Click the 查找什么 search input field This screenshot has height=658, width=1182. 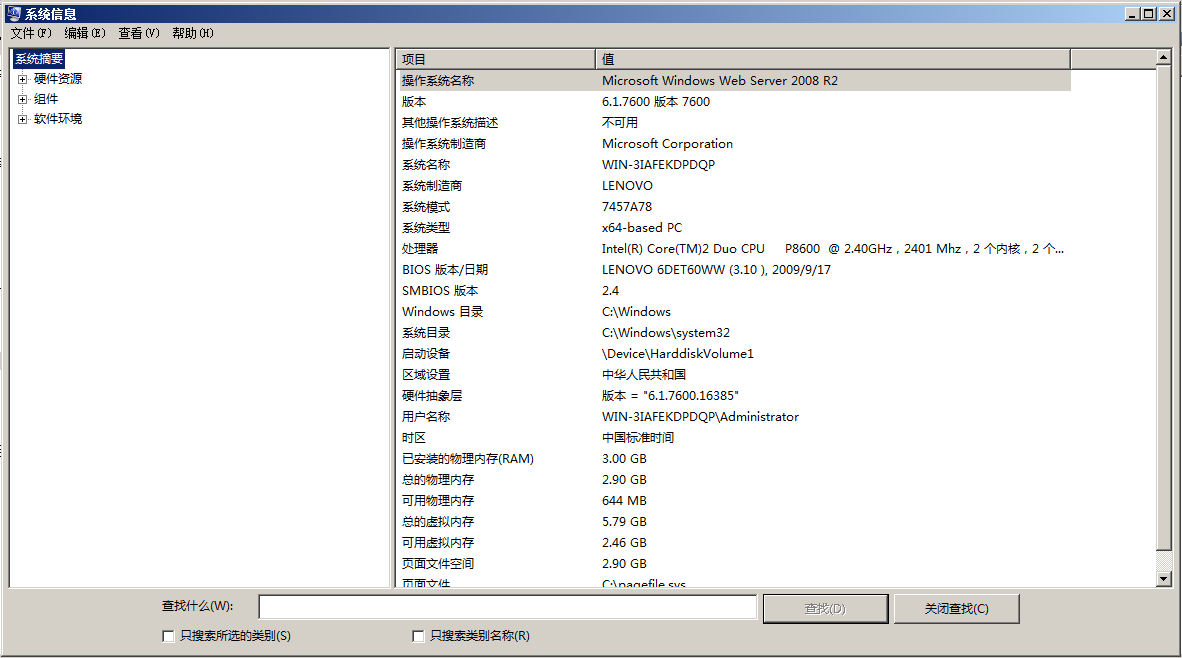pos(507,607)
